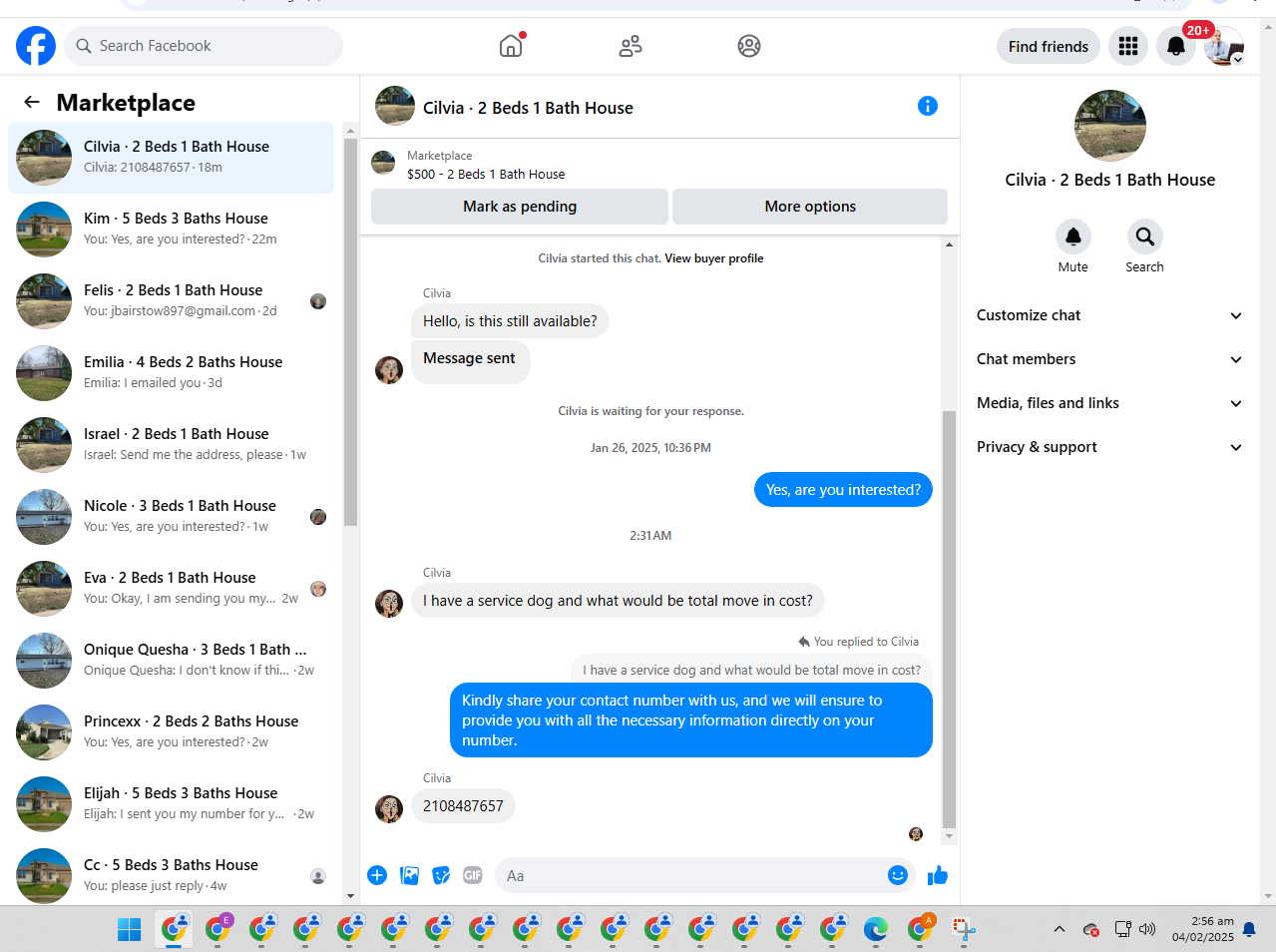Open the Friends icon in top navigation
The image size is (1276, 952).
631,46
